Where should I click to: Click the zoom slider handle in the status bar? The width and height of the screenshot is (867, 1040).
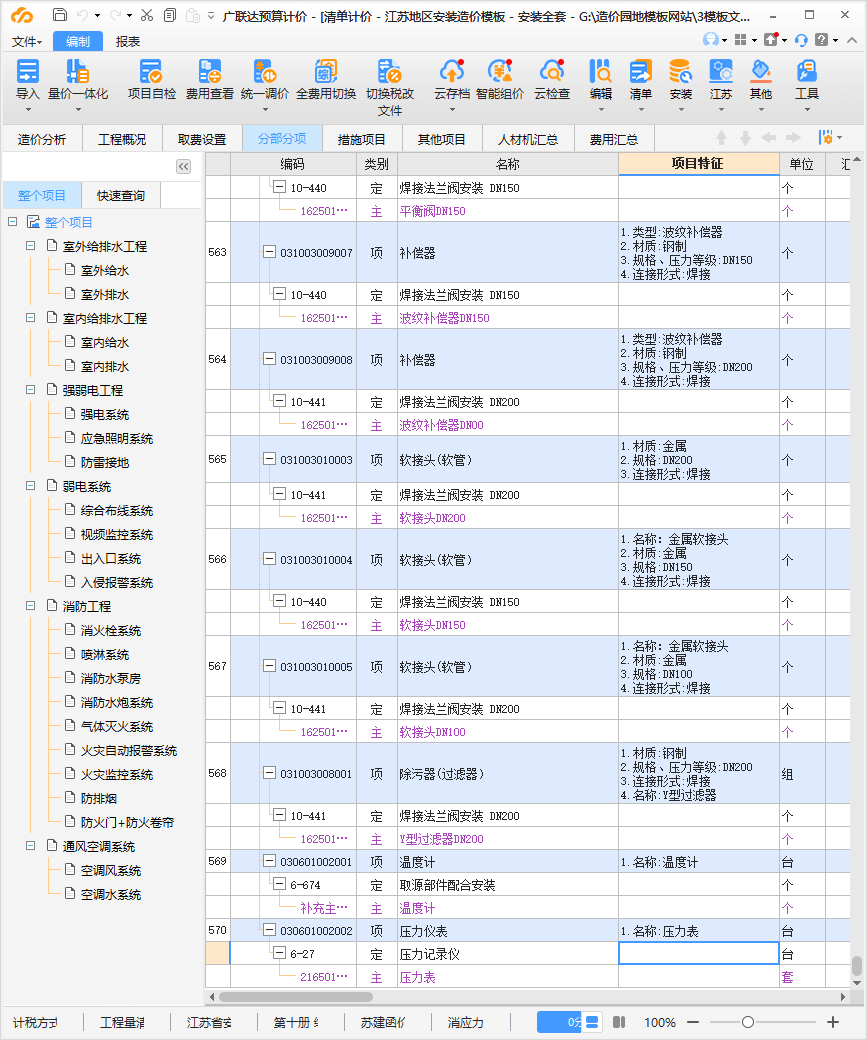pos(747,1022)
